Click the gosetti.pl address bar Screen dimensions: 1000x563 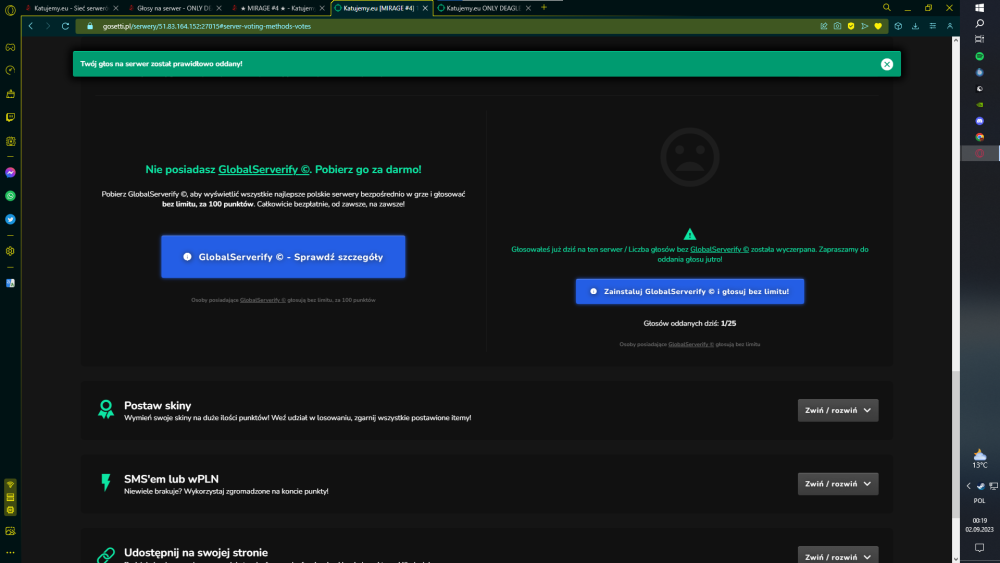point(446,26)
